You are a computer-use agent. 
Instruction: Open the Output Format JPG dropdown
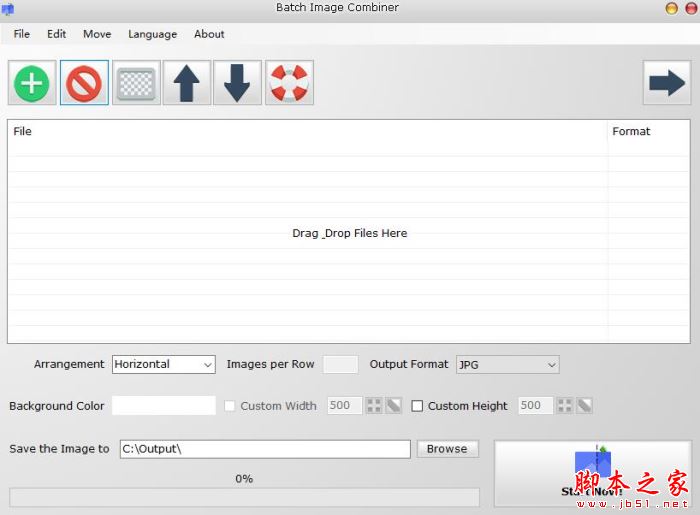(508, 365)
